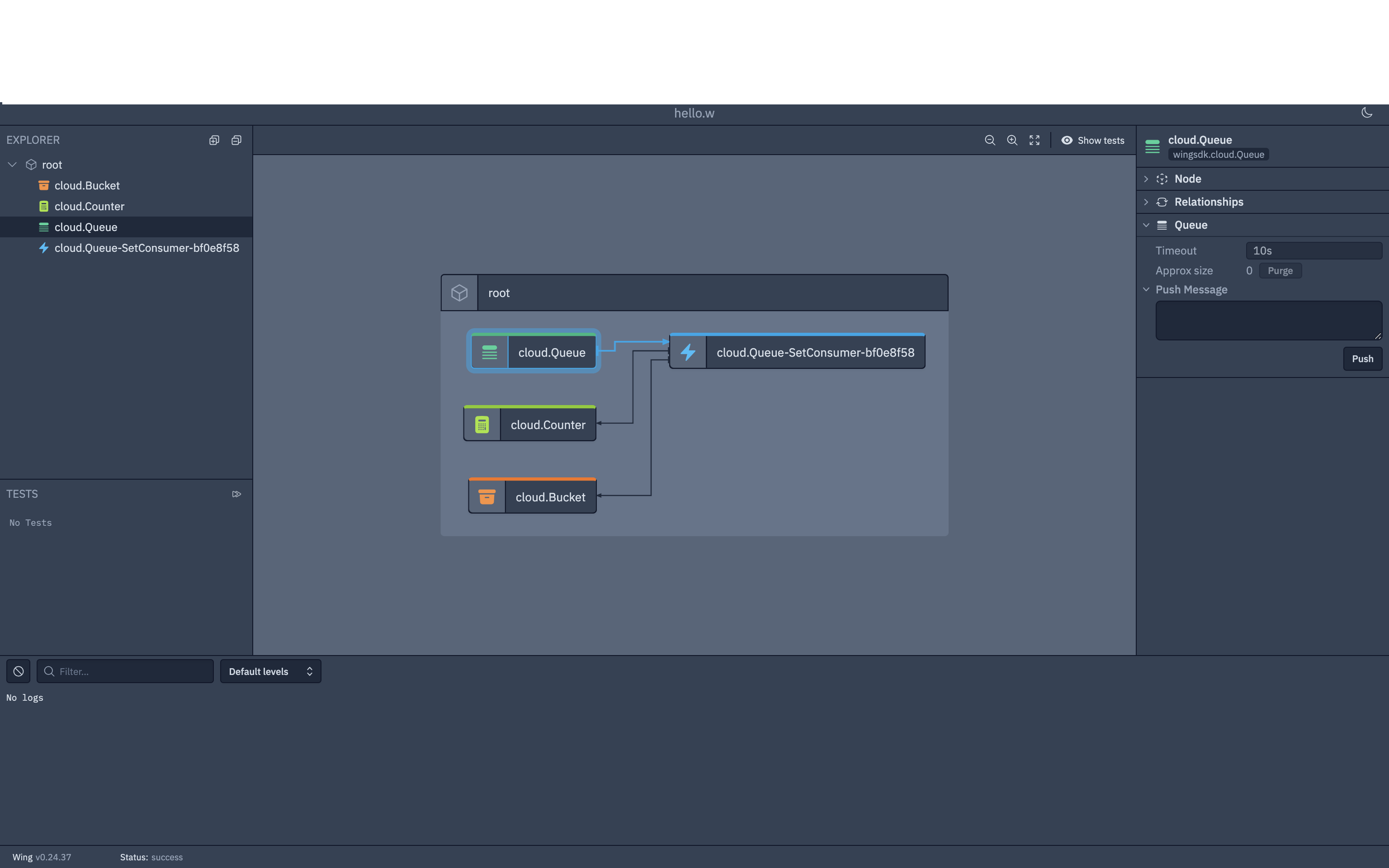Select cloud.Queue in the Explorer tree
This screenshot has width=1389, height=868.
tap(85, 227)
